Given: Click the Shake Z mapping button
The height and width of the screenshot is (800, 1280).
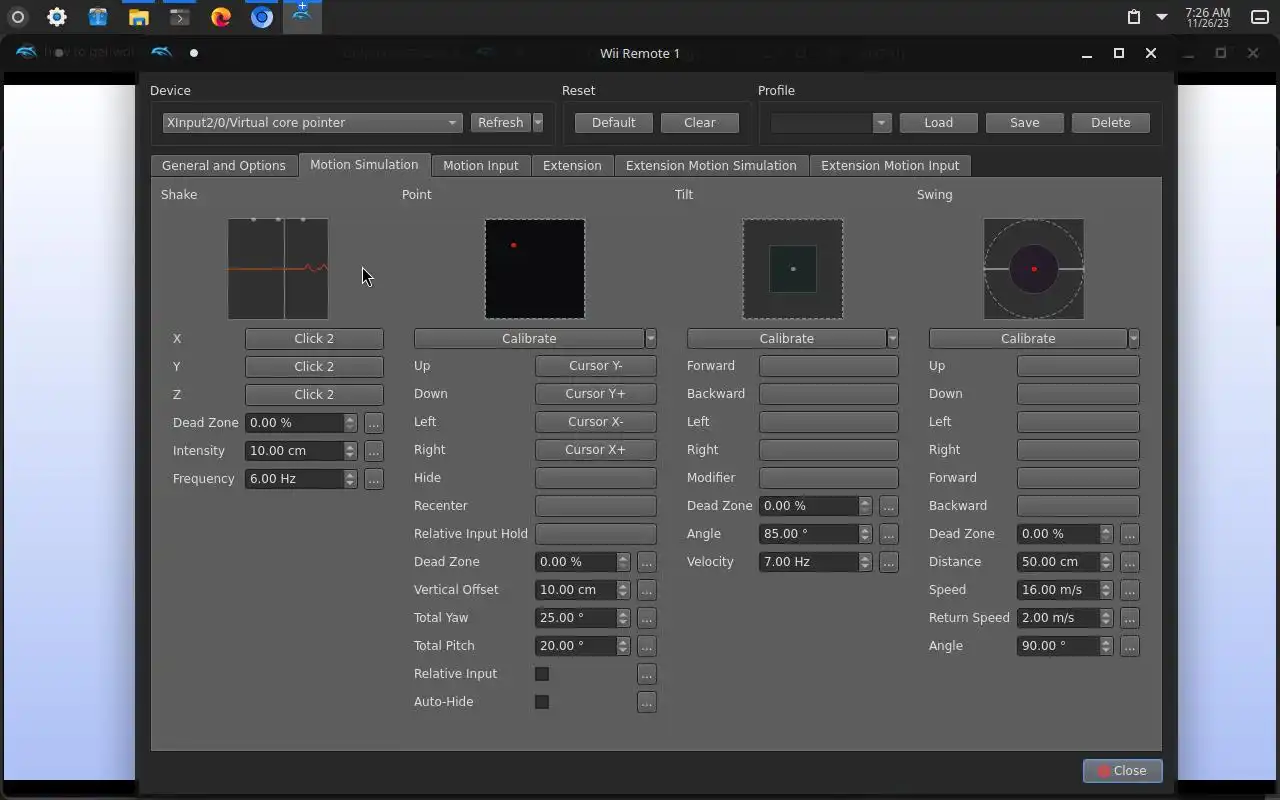Looking at the screenshot, I should [314, 394].
